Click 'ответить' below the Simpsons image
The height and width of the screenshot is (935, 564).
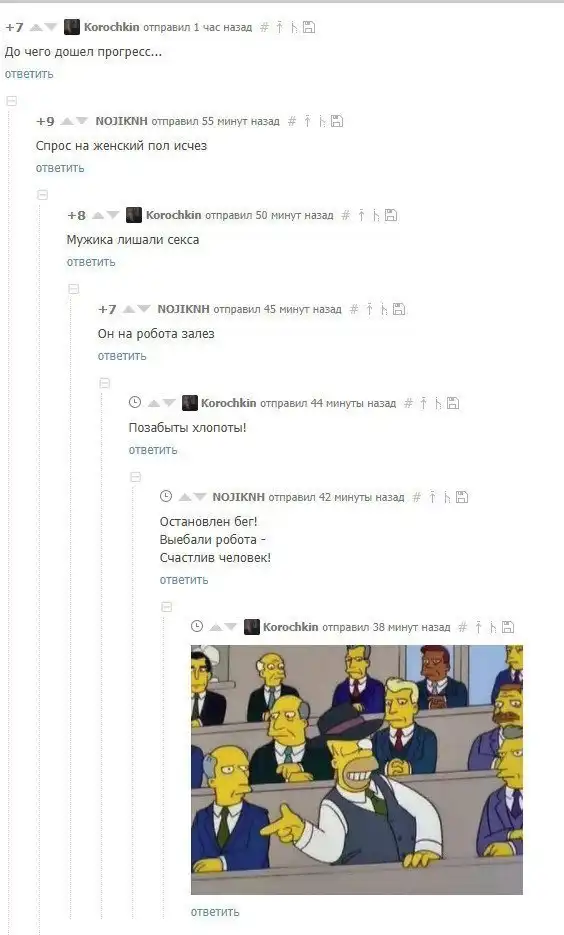click(x=215, y=912)
